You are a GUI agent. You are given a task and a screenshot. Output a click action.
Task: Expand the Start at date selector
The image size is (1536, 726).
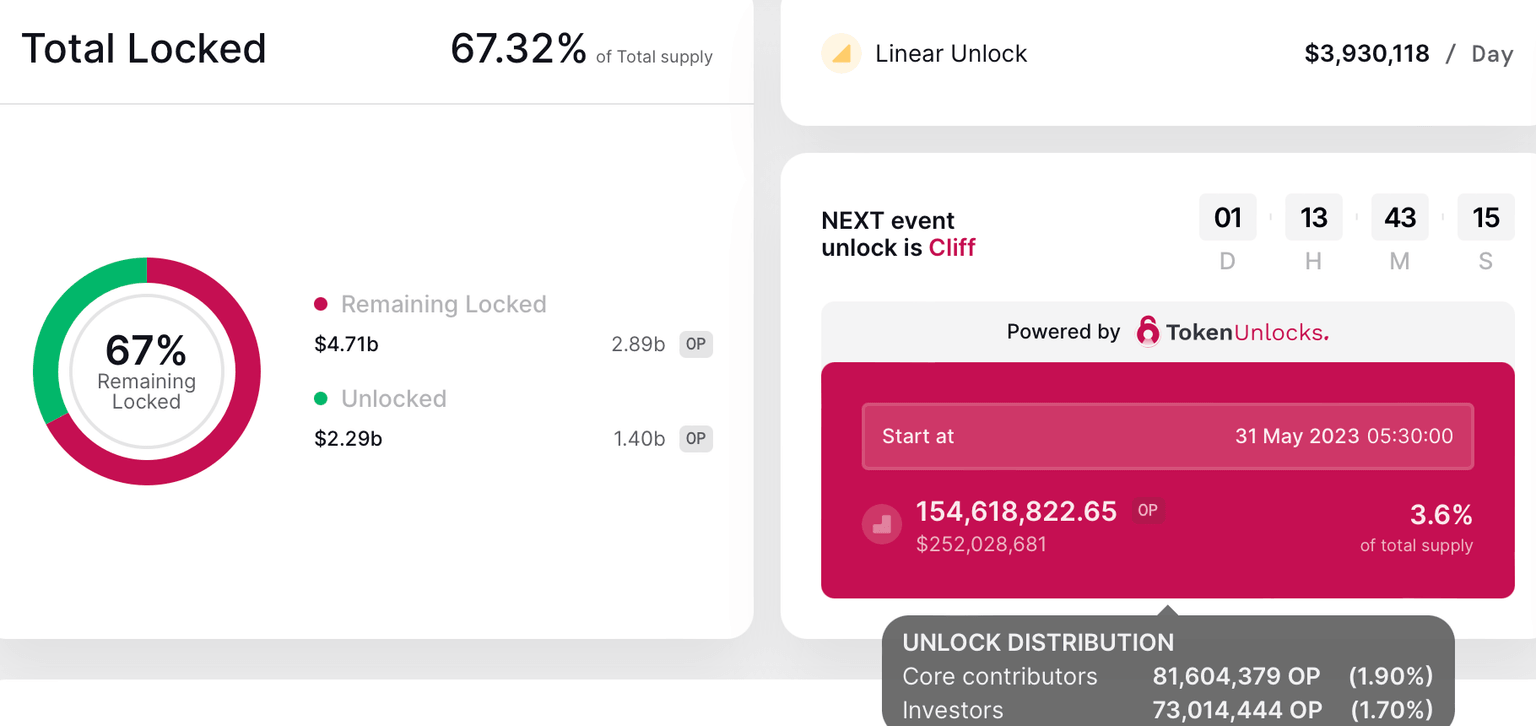click(x=1167, y=436)
